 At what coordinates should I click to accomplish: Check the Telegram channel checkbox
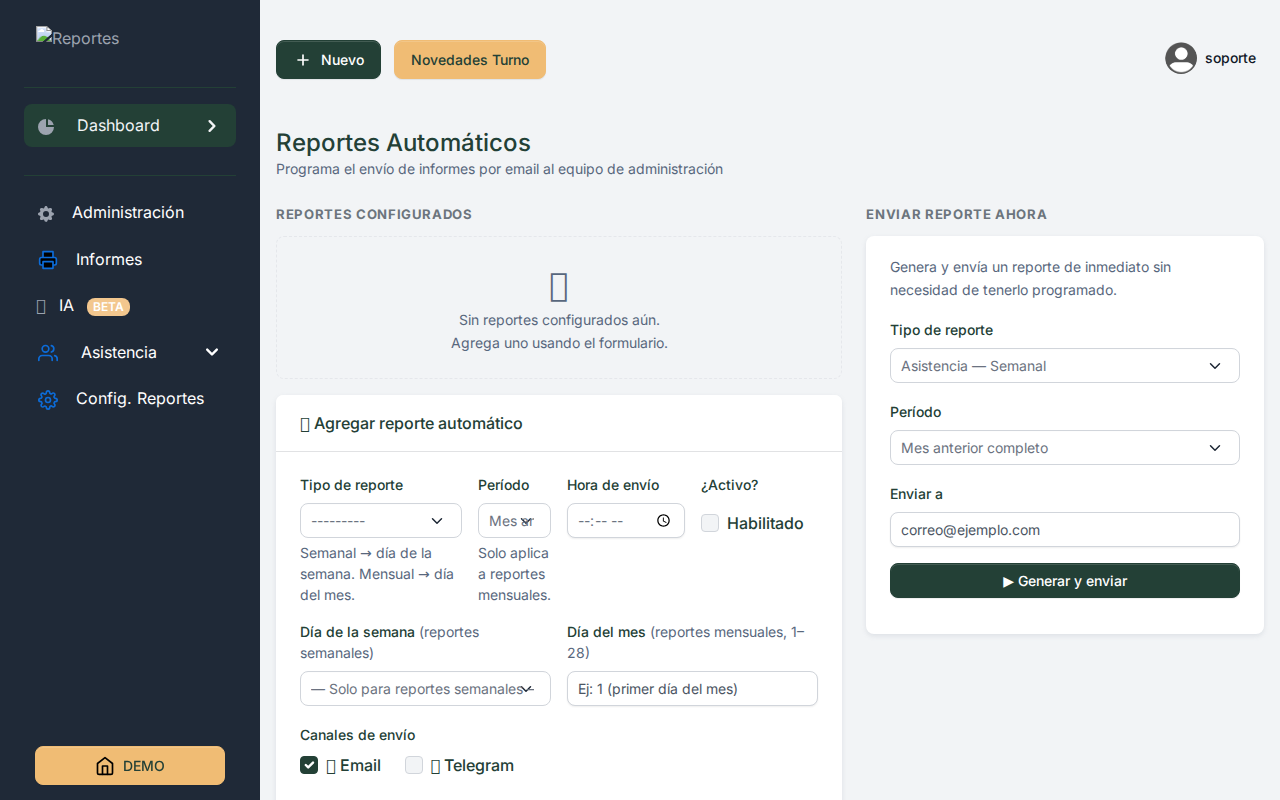coord(414,765)
